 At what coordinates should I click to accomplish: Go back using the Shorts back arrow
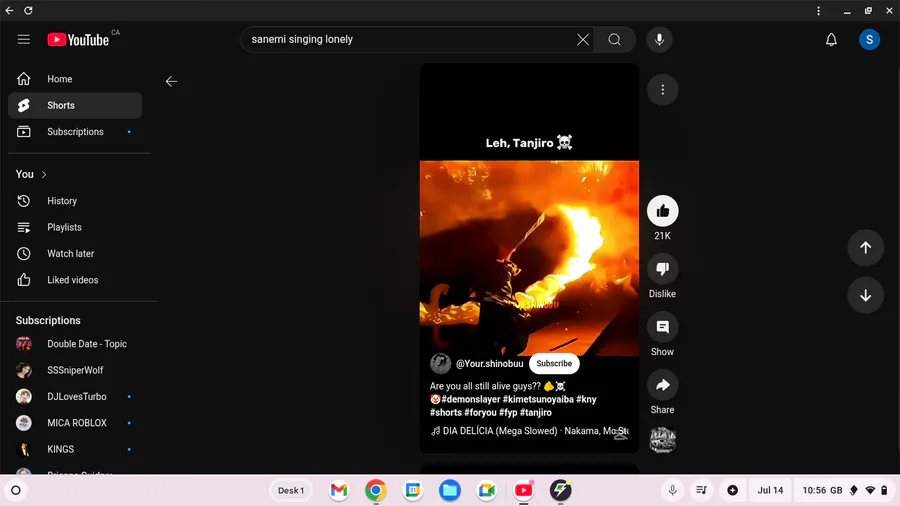point(171,81)
